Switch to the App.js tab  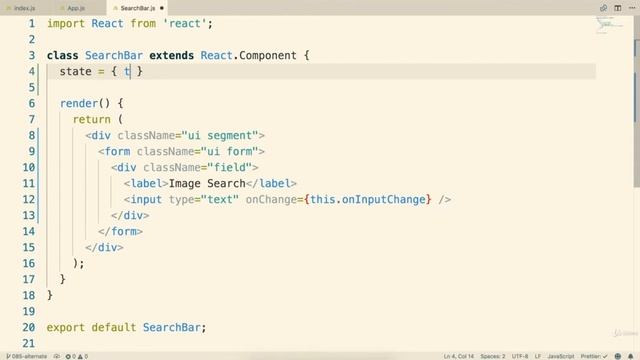click(75, 8)
